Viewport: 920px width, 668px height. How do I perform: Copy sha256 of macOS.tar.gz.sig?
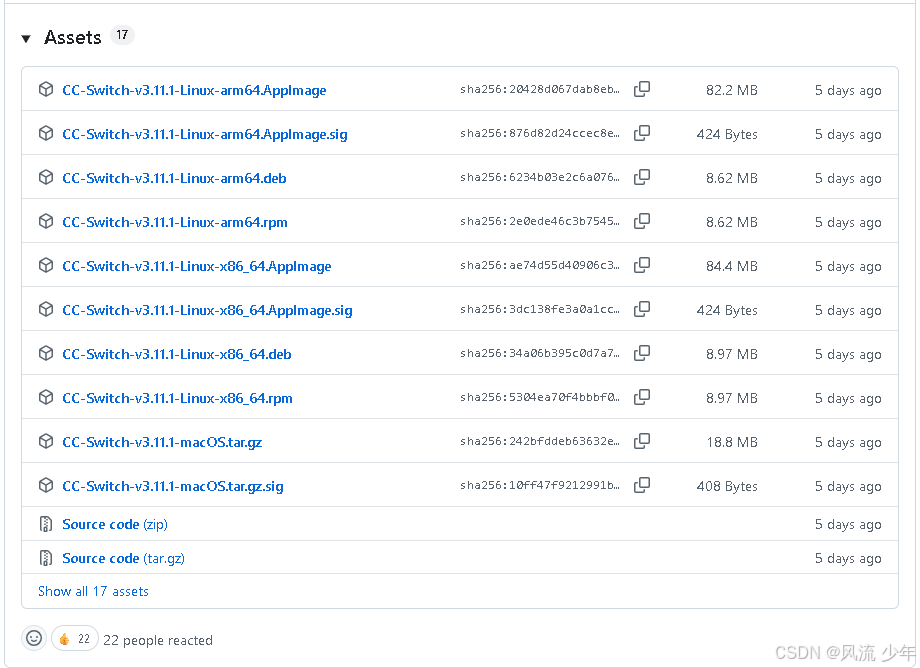coord(642,485)
